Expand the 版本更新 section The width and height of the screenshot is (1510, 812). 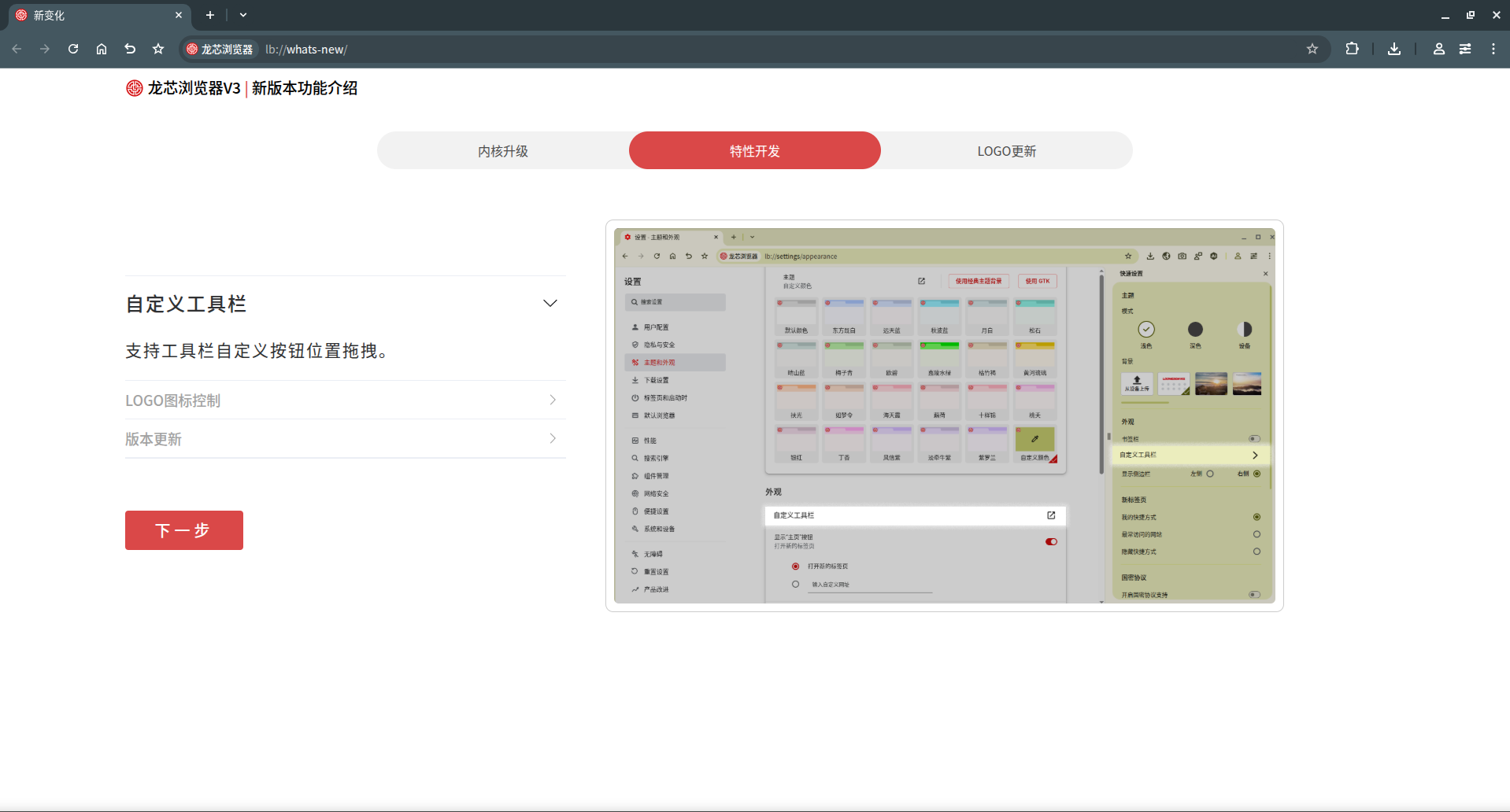346,439
